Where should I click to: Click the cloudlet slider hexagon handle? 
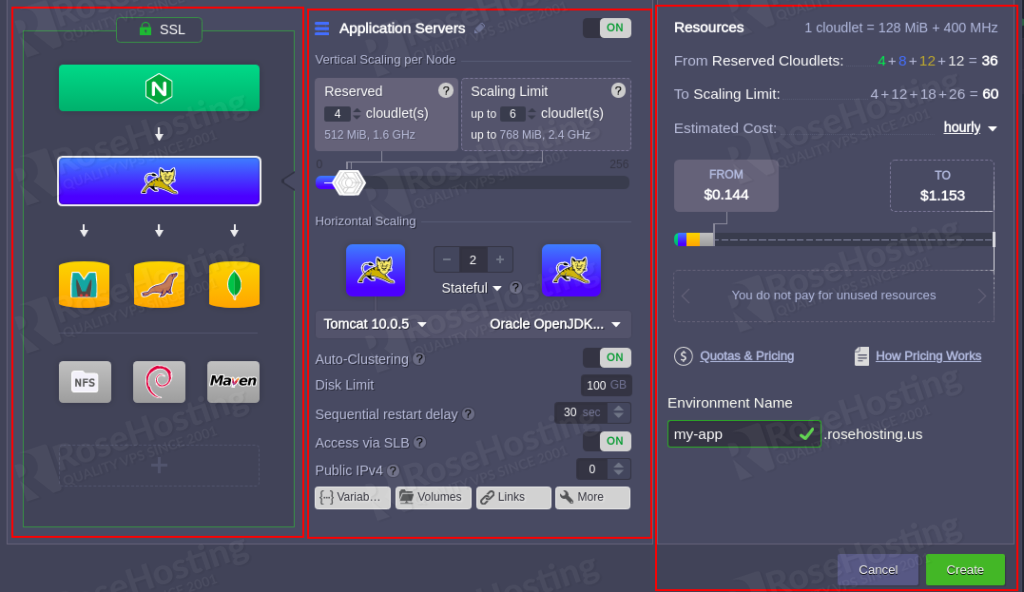349,182
